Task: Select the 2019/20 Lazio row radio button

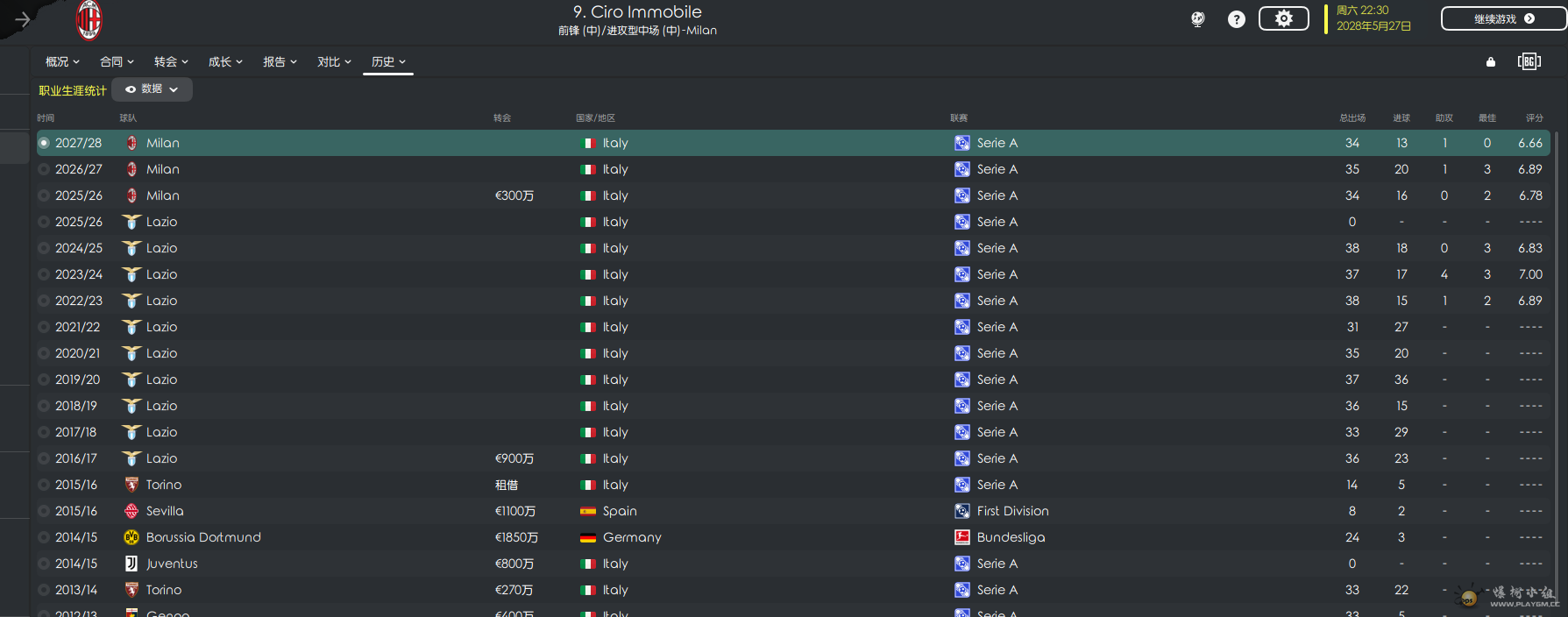Action: (x=44, y=379)
